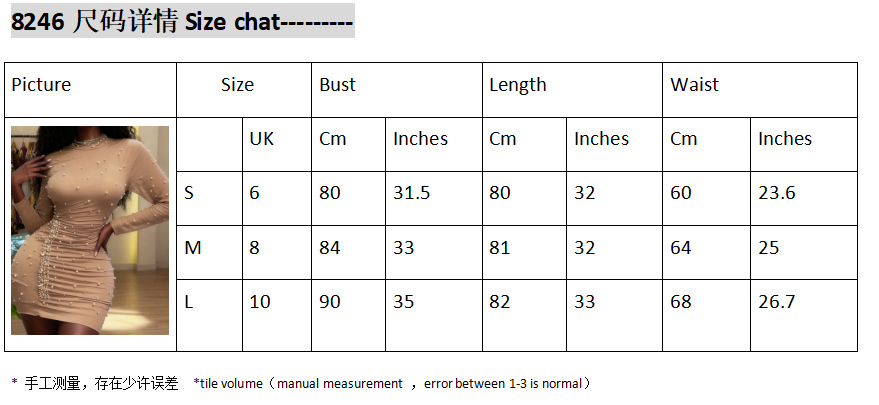Click bust 84 cm cell
The height and width of the screenshot is (405, 879).
pos(330,247)
